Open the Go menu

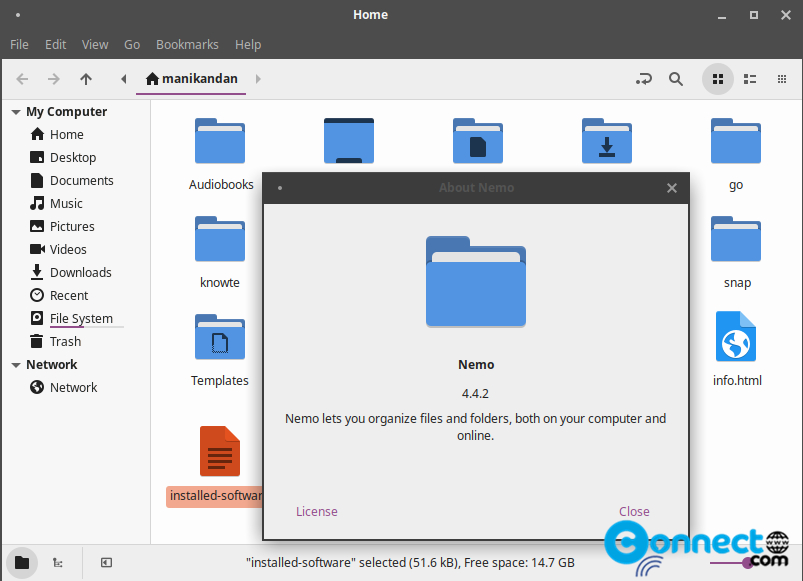click(132, 45)
